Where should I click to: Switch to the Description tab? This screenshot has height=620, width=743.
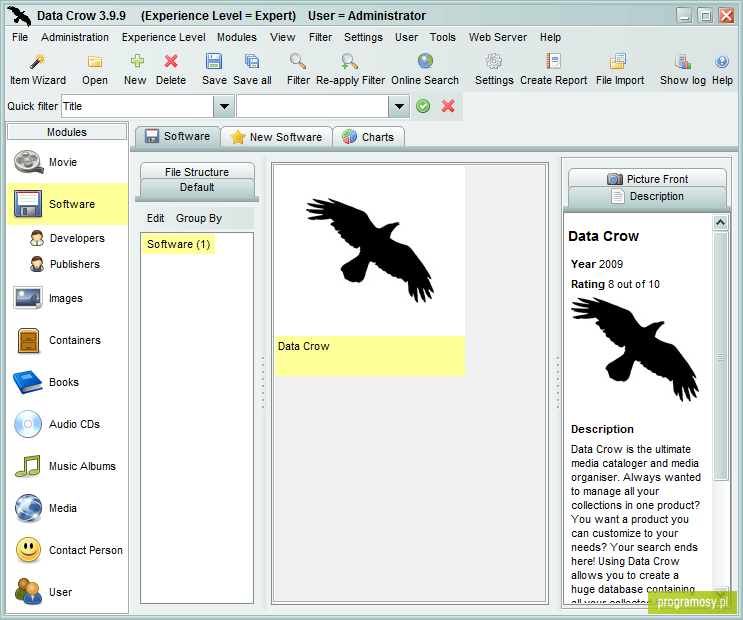647,196
